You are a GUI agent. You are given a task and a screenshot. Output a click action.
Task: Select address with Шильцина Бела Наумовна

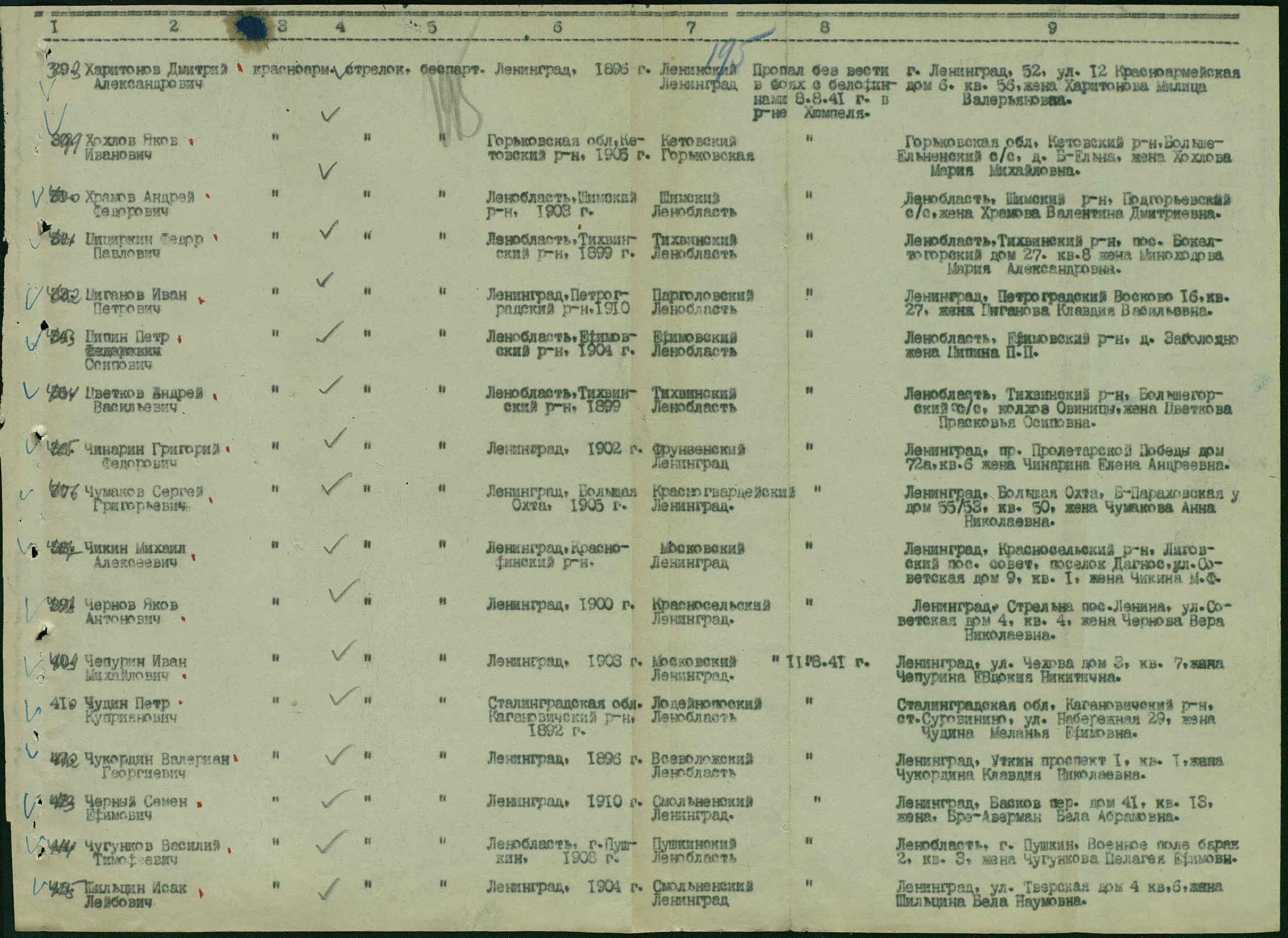[x=1059, y=894]
